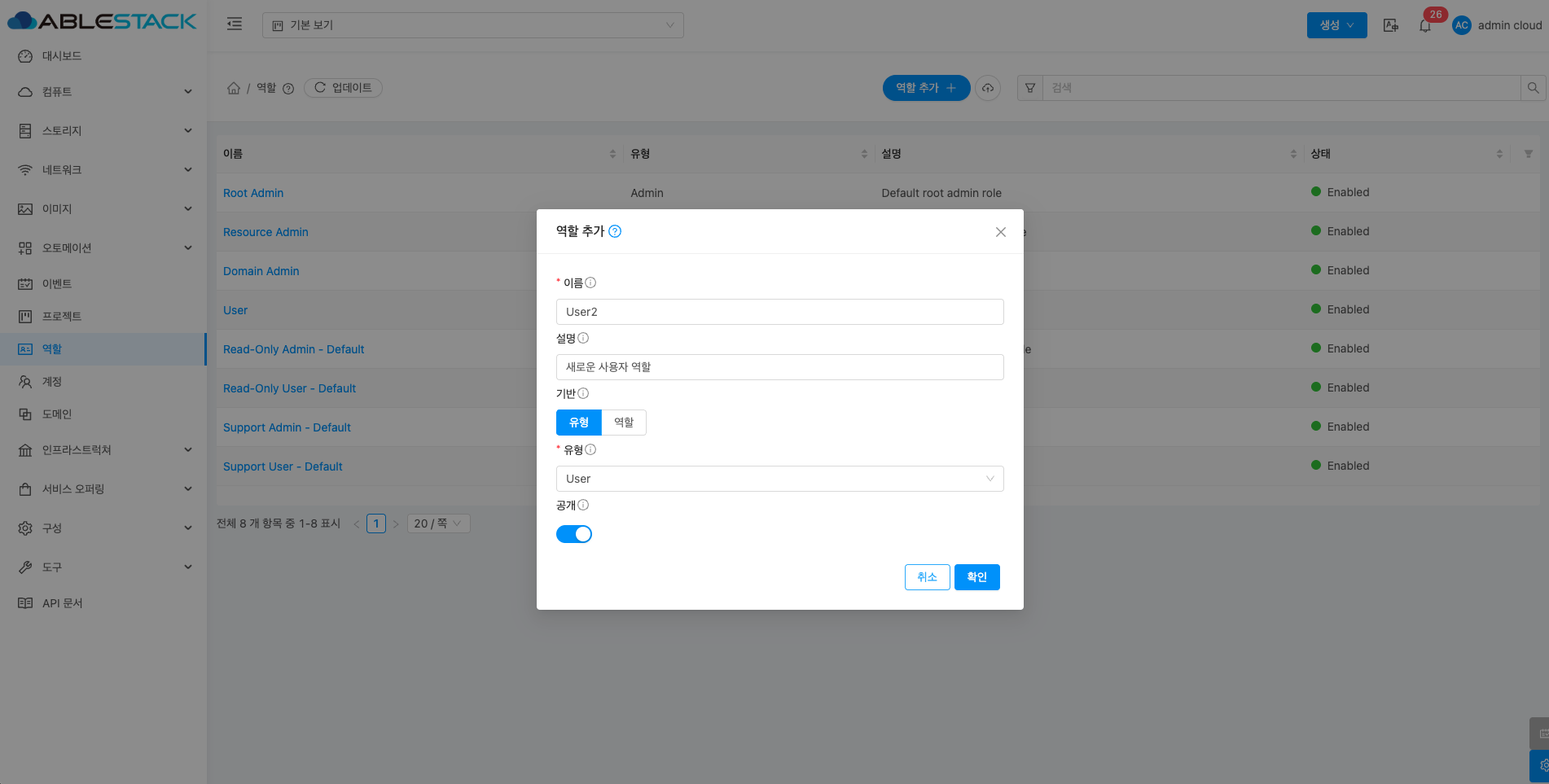Click info icon next to 설명 label
Screen dimensions: 1549x784
coord(583,338)
